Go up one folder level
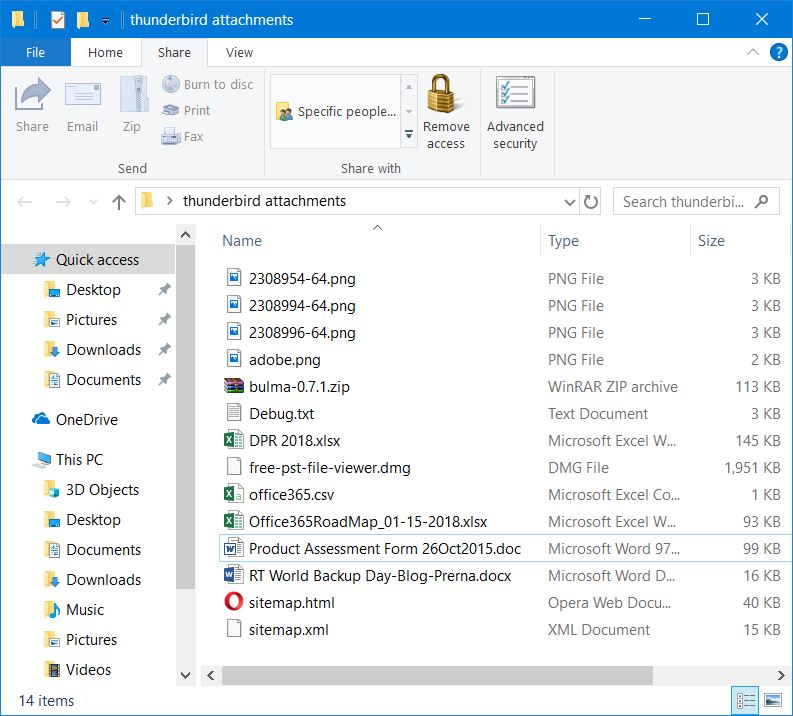 point(119,202)
